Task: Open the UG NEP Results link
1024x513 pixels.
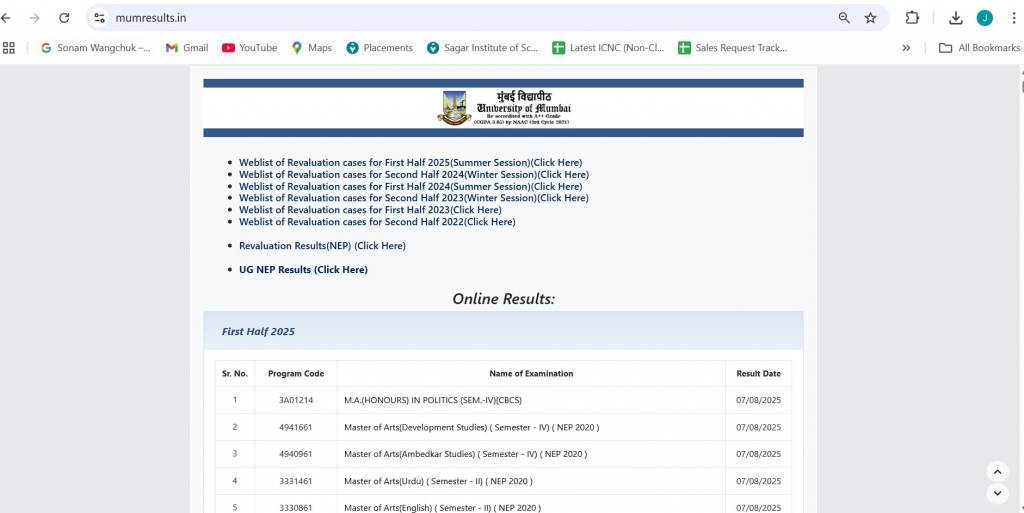Action: pos(303,270)
